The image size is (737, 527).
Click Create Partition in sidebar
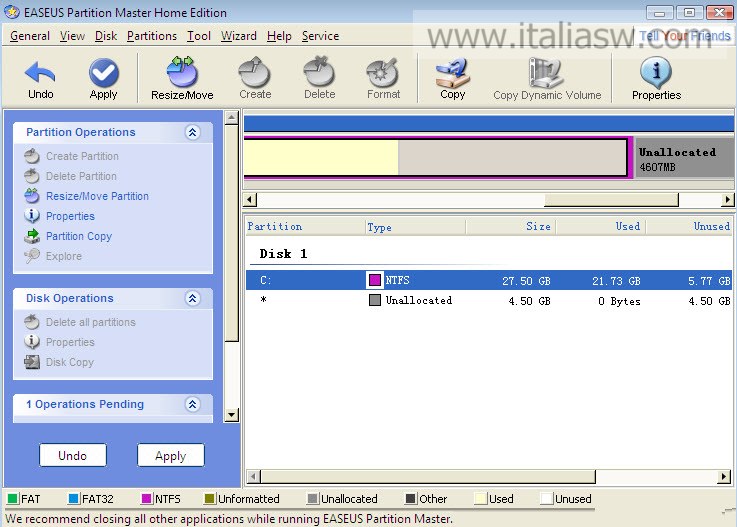pyautogui.click(x=71, y=156)
